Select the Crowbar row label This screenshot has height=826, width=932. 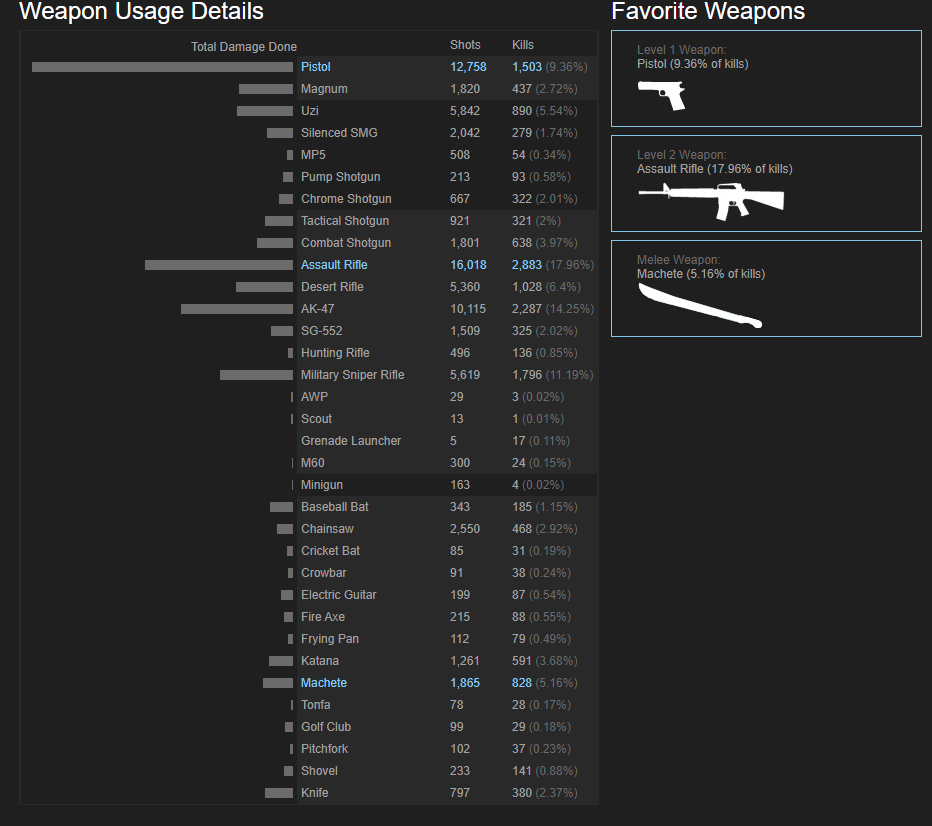coord(323,572)
